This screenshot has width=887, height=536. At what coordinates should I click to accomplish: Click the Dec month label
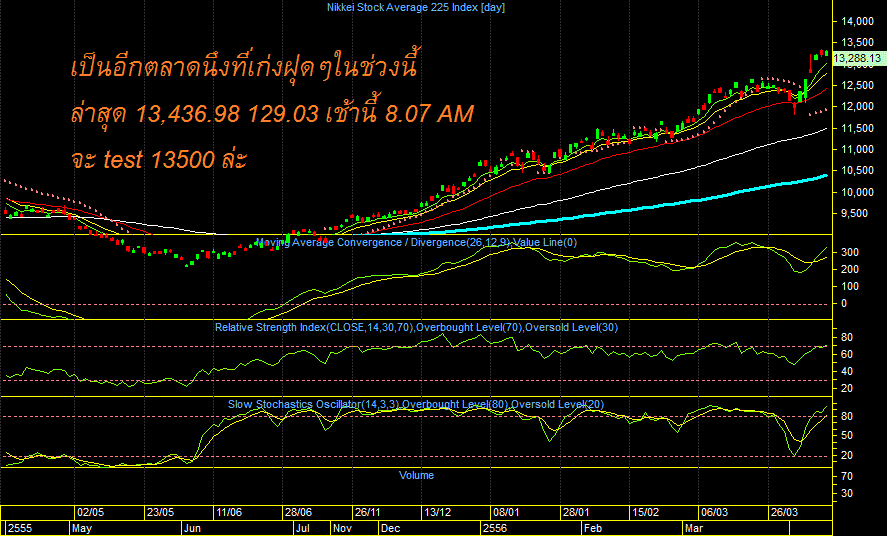pyautogui.click(x=390, y=529)
